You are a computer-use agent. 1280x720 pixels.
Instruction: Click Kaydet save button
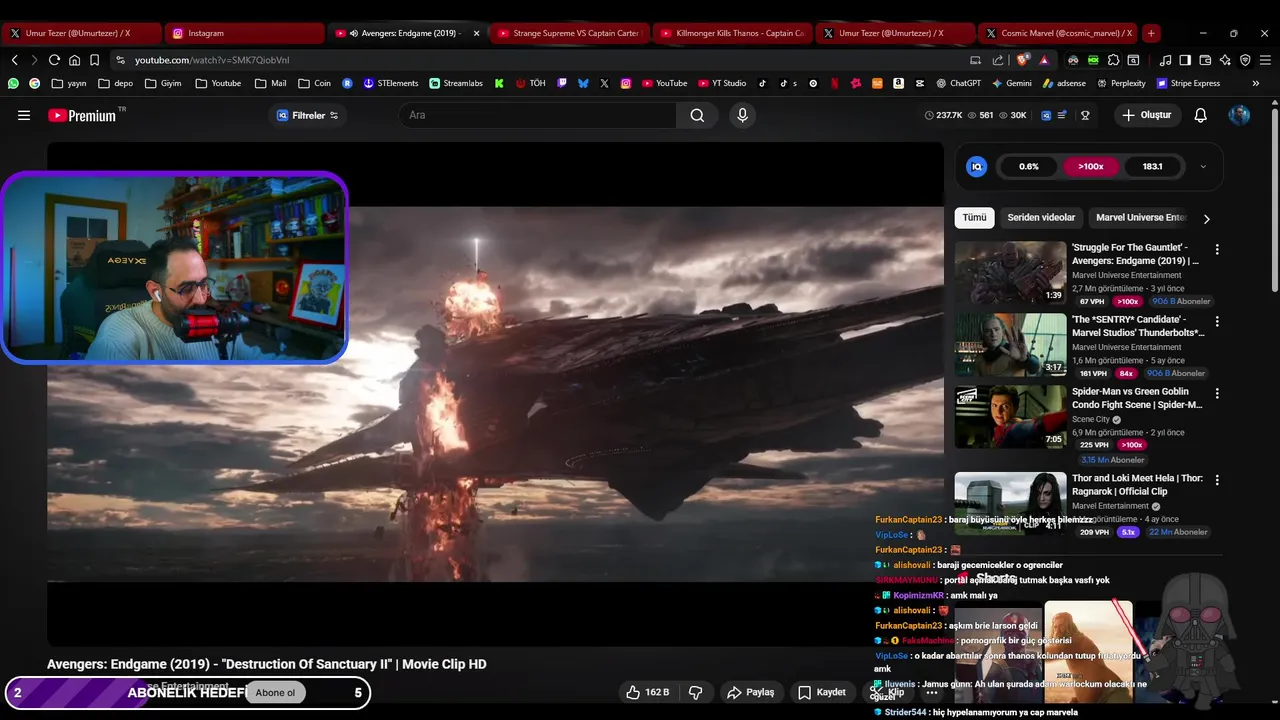coord(822,692)
